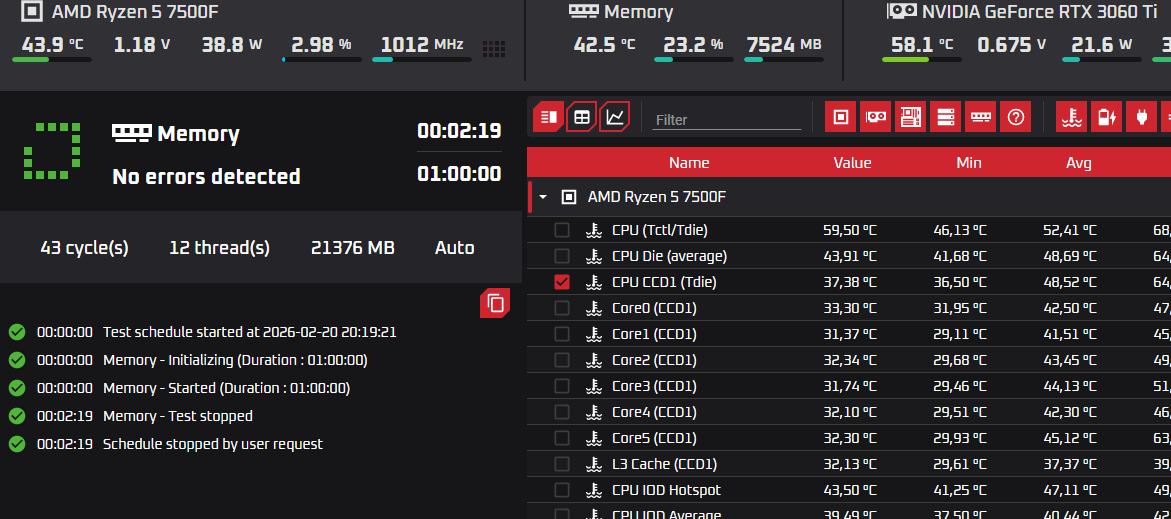Sort by the Avg column header
Viewport: 1171px width, 519px height.
click(1078, 163)
